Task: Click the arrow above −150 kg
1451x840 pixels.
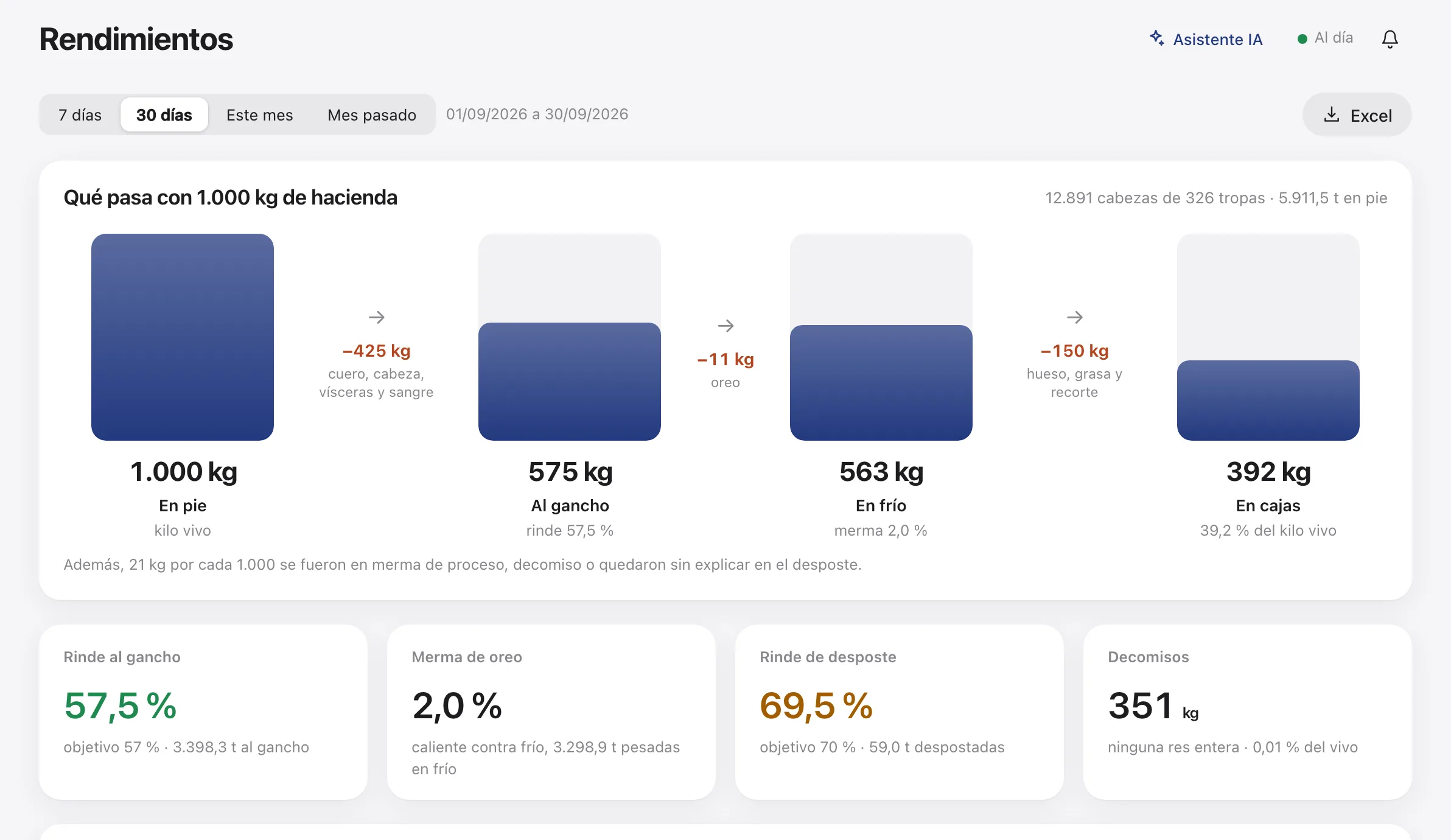Action: [x=1075, y=317]
